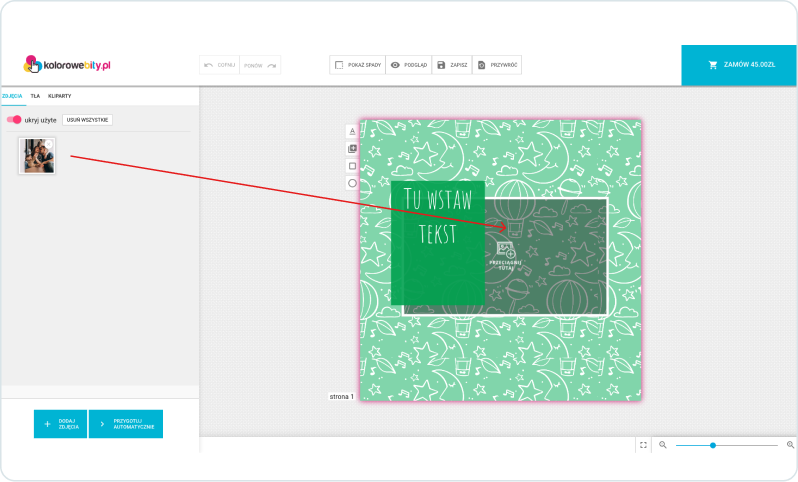
Task: Click the kolorowebity.pl logo
Action: [x=67, y=64]
